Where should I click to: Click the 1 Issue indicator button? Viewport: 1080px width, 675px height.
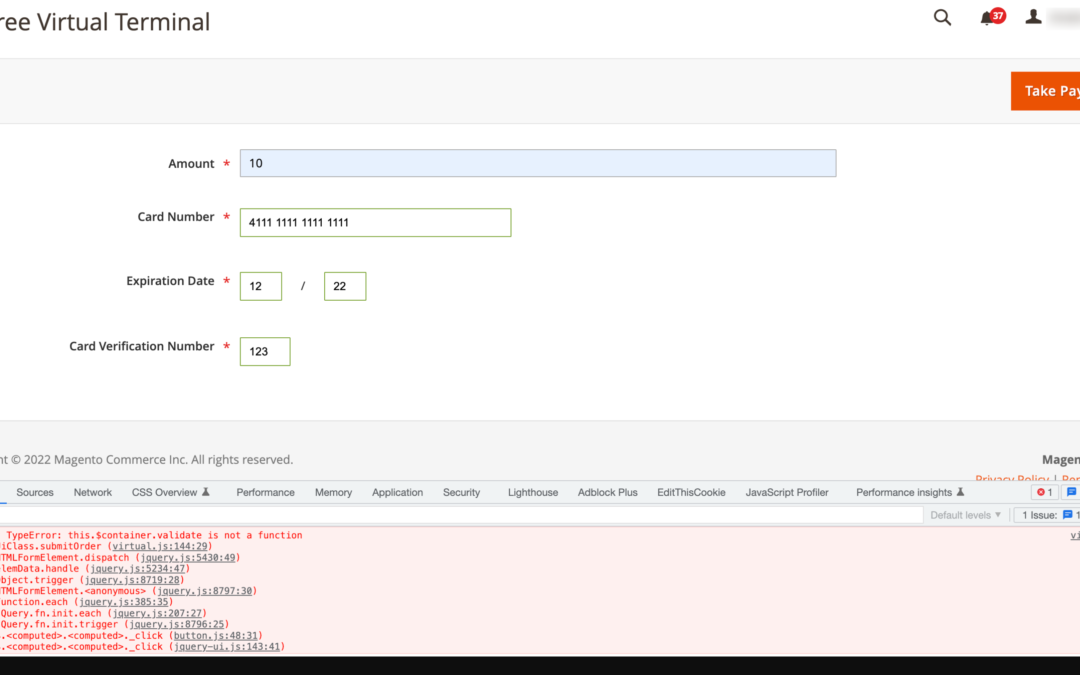click(1048, 515)
